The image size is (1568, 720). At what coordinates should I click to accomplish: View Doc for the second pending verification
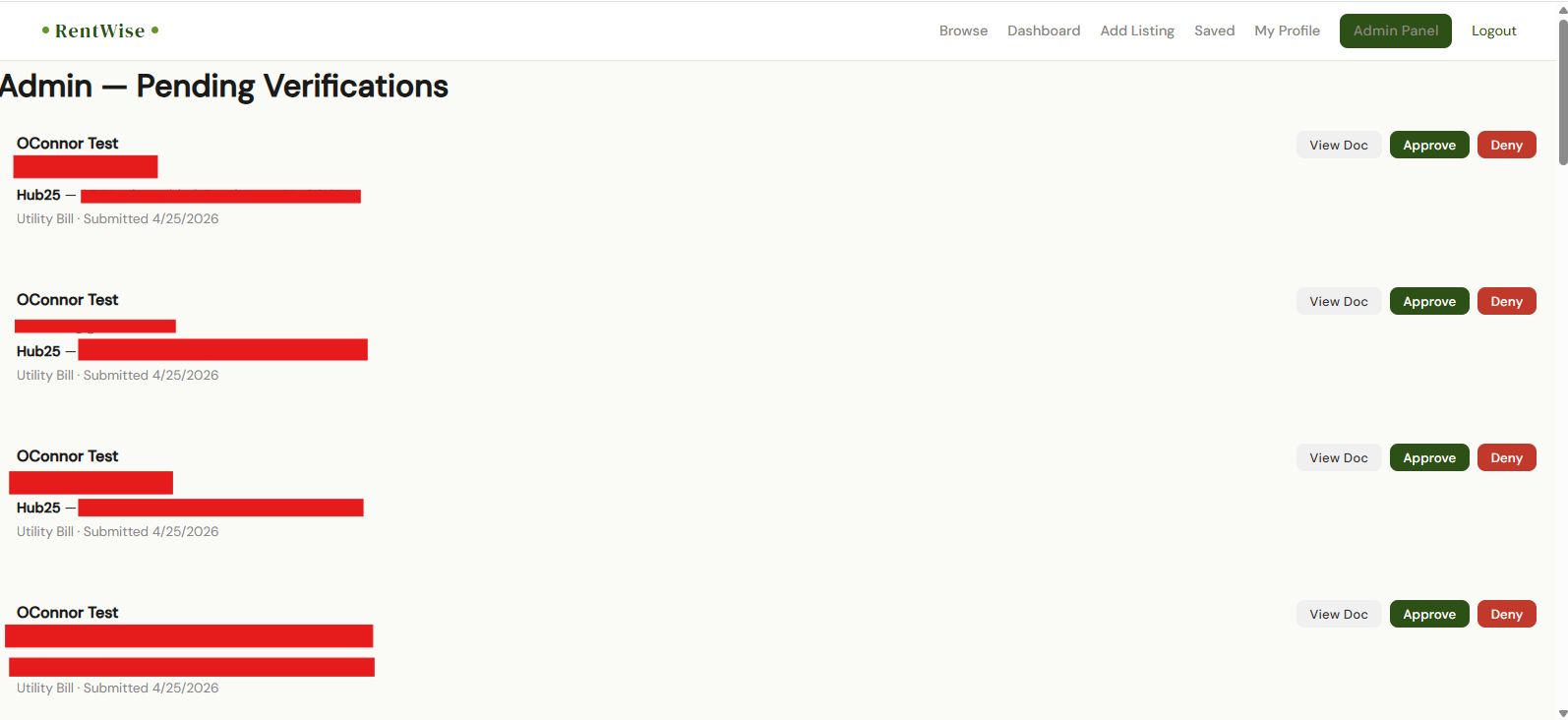point(1339,301)
